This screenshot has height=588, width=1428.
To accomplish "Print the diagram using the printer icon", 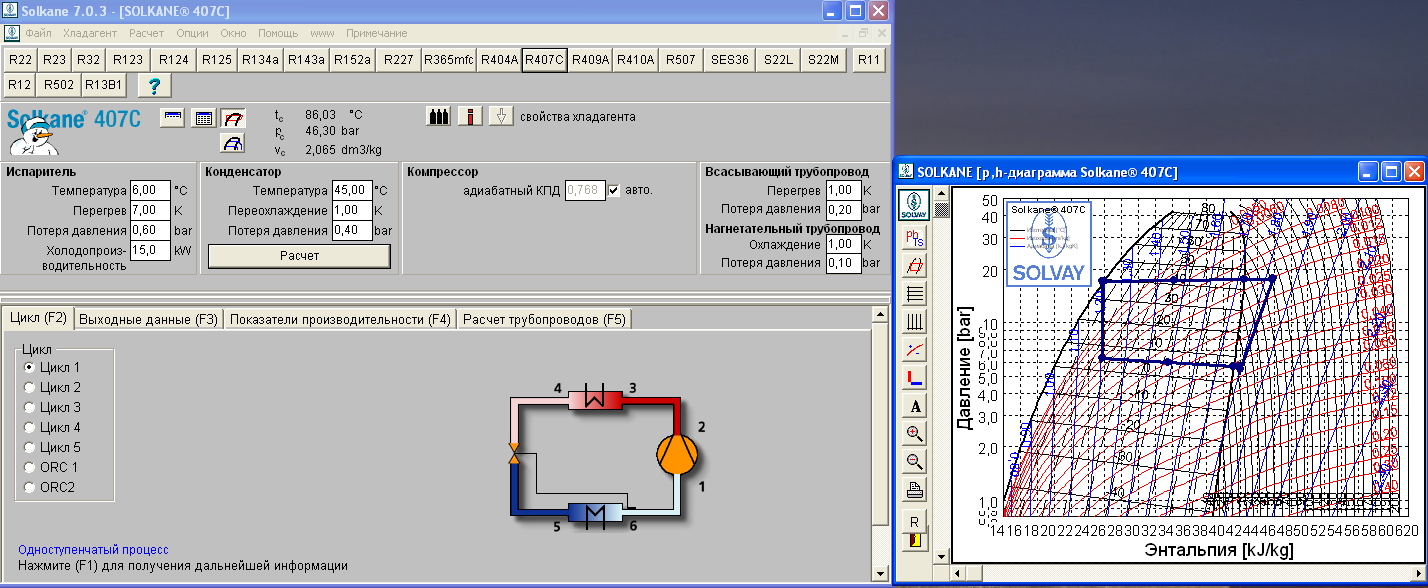I will click(x=915, y=490).
